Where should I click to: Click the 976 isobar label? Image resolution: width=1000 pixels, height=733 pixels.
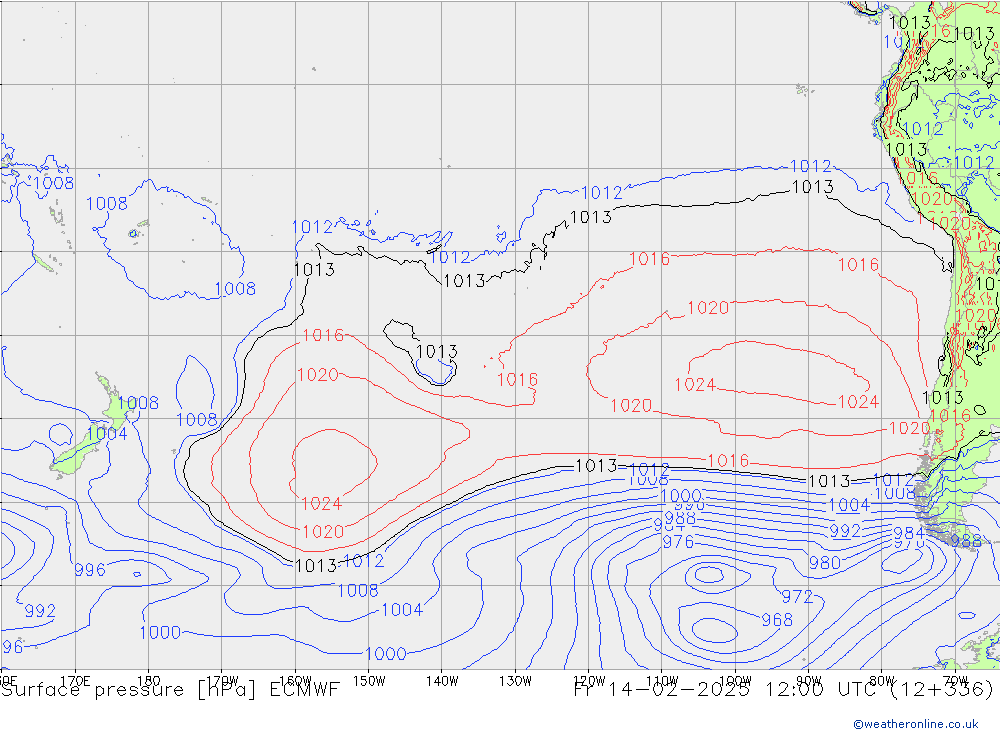tap(678, 542)
